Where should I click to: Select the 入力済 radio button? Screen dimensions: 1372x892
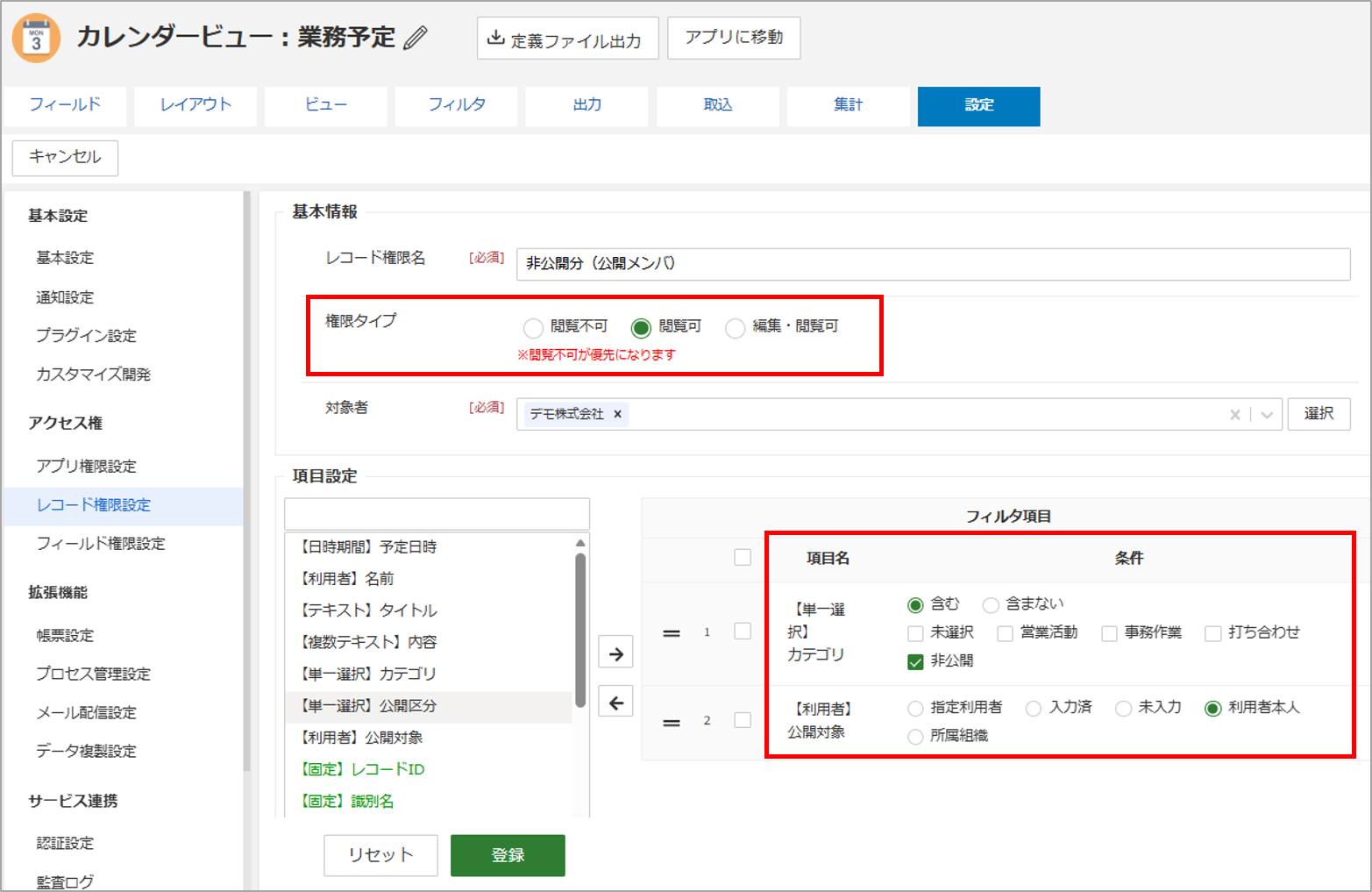point(1034,709)
